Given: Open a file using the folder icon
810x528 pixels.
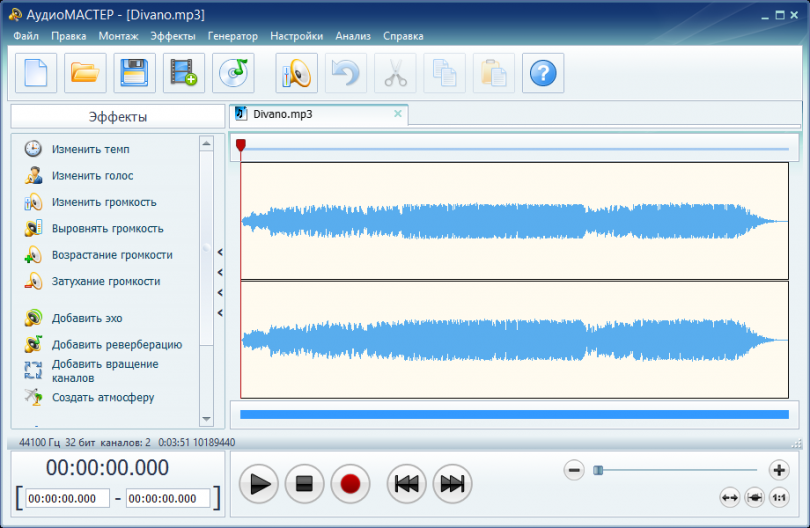Looking at the screenshot, I should 85,73.
